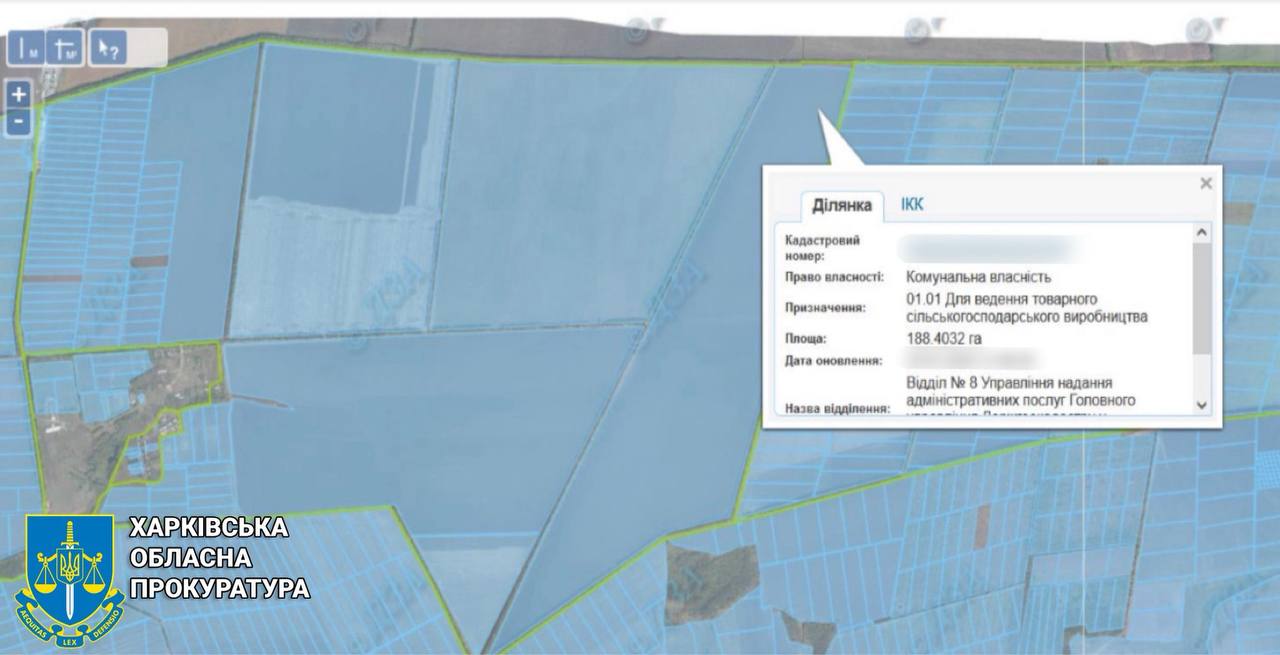Click the popup scrollbar up arrow

coord(1202,232)
